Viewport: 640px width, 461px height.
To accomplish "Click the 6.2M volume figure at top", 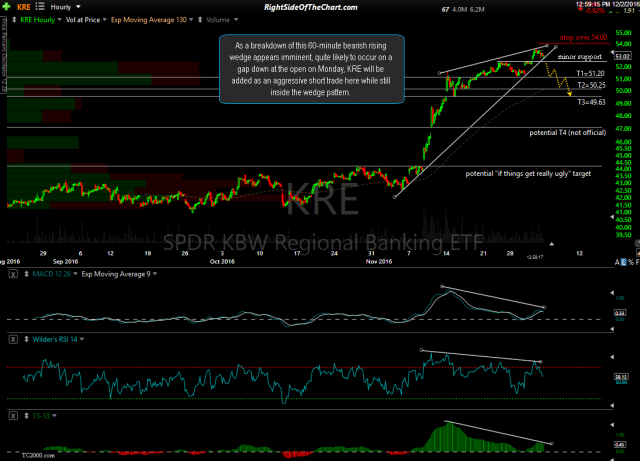I will 477,9.
